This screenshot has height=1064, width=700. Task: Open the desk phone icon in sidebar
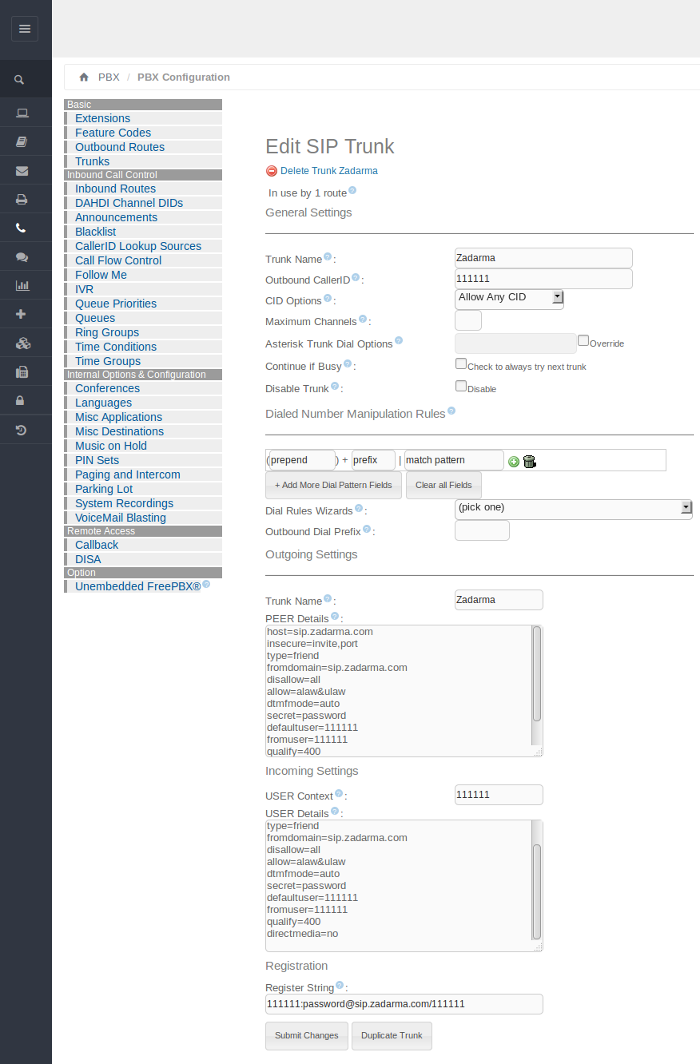22,372
